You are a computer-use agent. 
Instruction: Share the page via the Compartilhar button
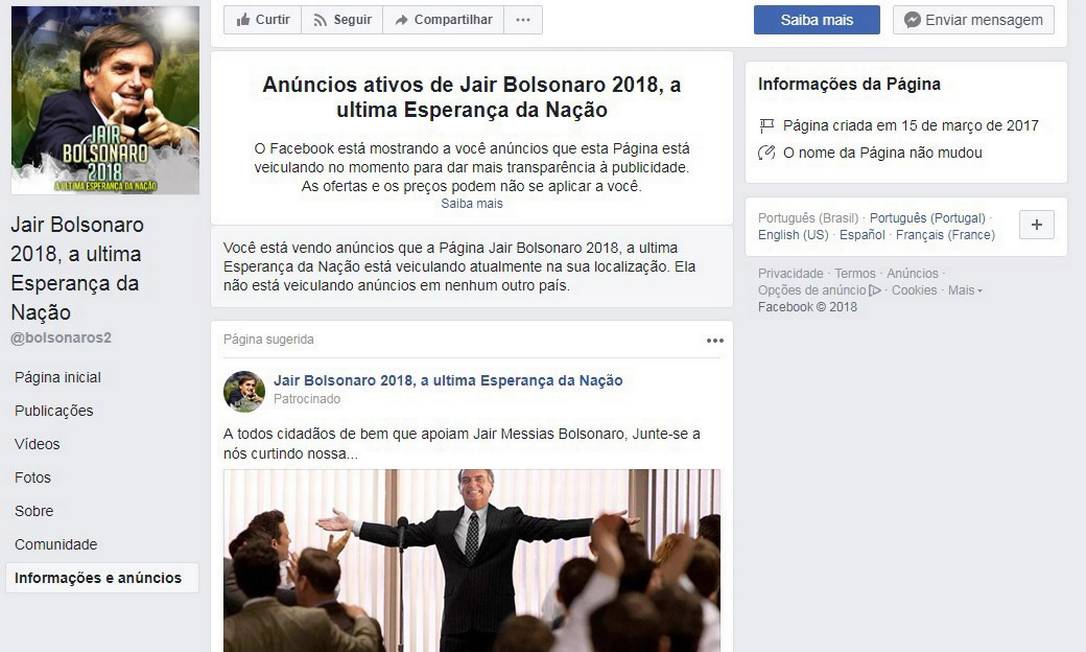click(443, 20)
